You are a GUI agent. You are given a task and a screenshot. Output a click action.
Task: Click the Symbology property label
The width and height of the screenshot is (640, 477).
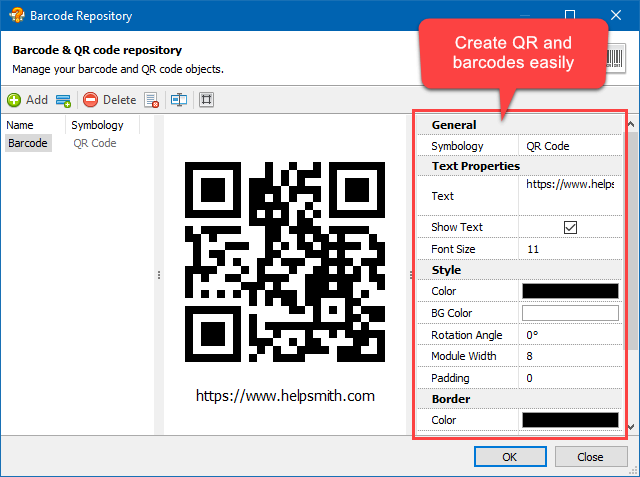tap(457, 146)
